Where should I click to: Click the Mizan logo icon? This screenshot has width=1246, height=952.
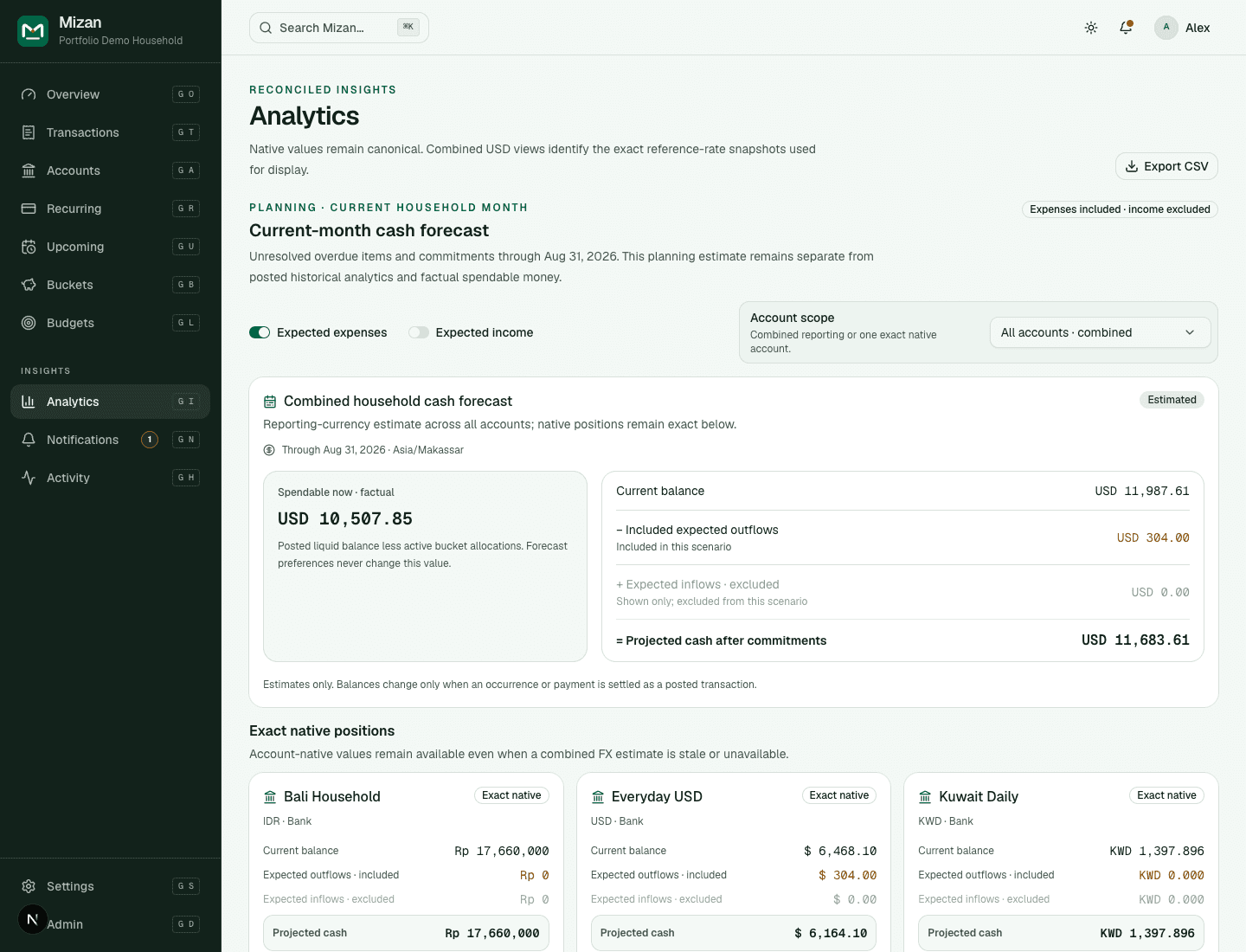33,31
